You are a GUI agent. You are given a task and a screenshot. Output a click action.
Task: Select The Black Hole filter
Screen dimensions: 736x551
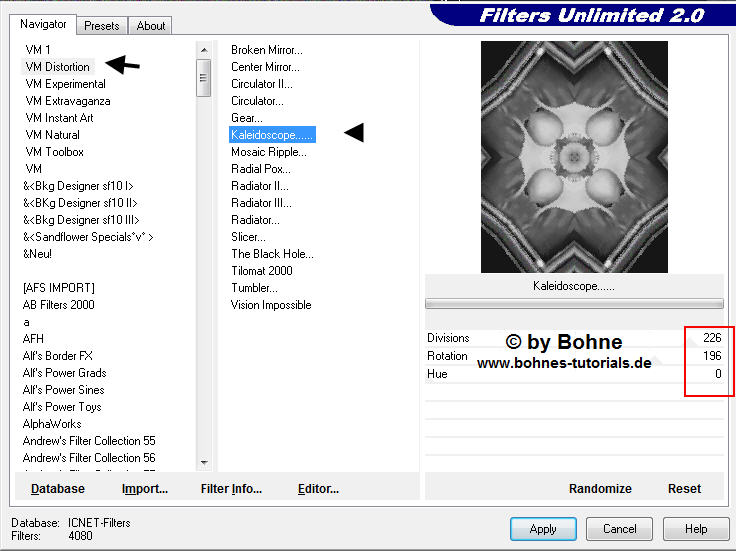pyautogui.click(x=272, y=254)
